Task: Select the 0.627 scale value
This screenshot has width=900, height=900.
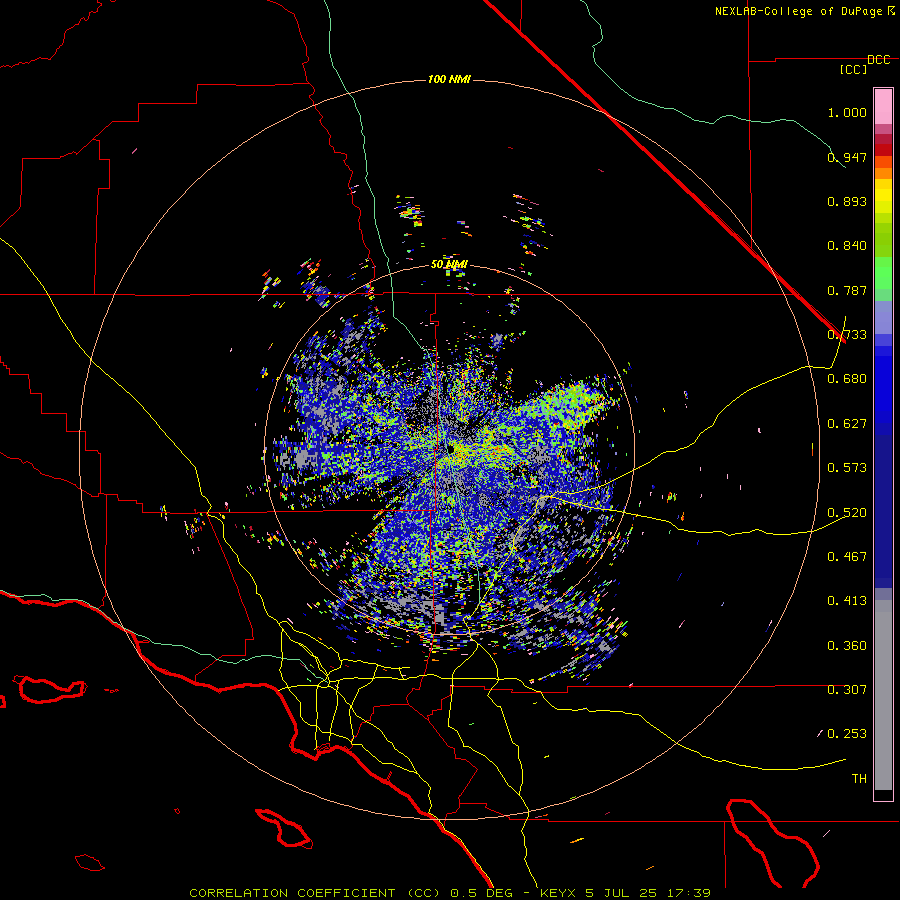Action: [x=847, y=424]
